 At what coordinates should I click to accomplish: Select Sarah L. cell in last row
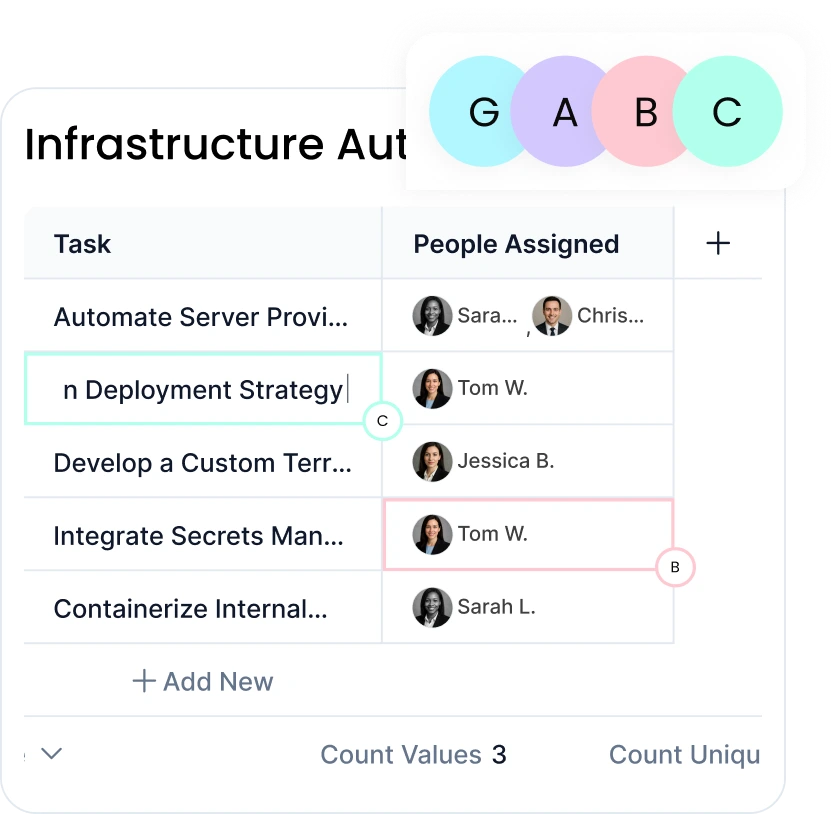(x=528, y=607)
